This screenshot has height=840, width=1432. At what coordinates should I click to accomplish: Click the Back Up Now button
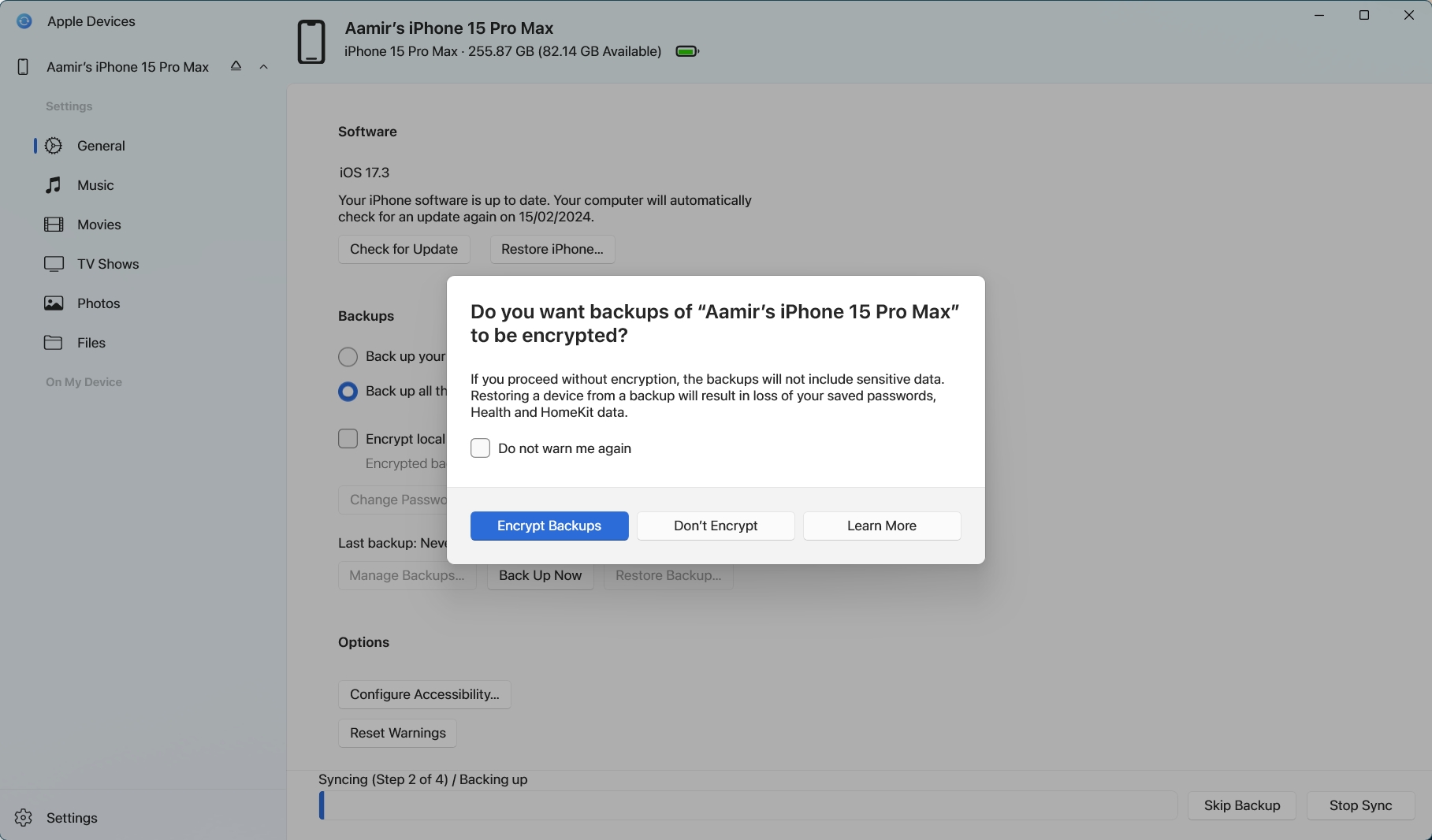click(x=541, y=576)
